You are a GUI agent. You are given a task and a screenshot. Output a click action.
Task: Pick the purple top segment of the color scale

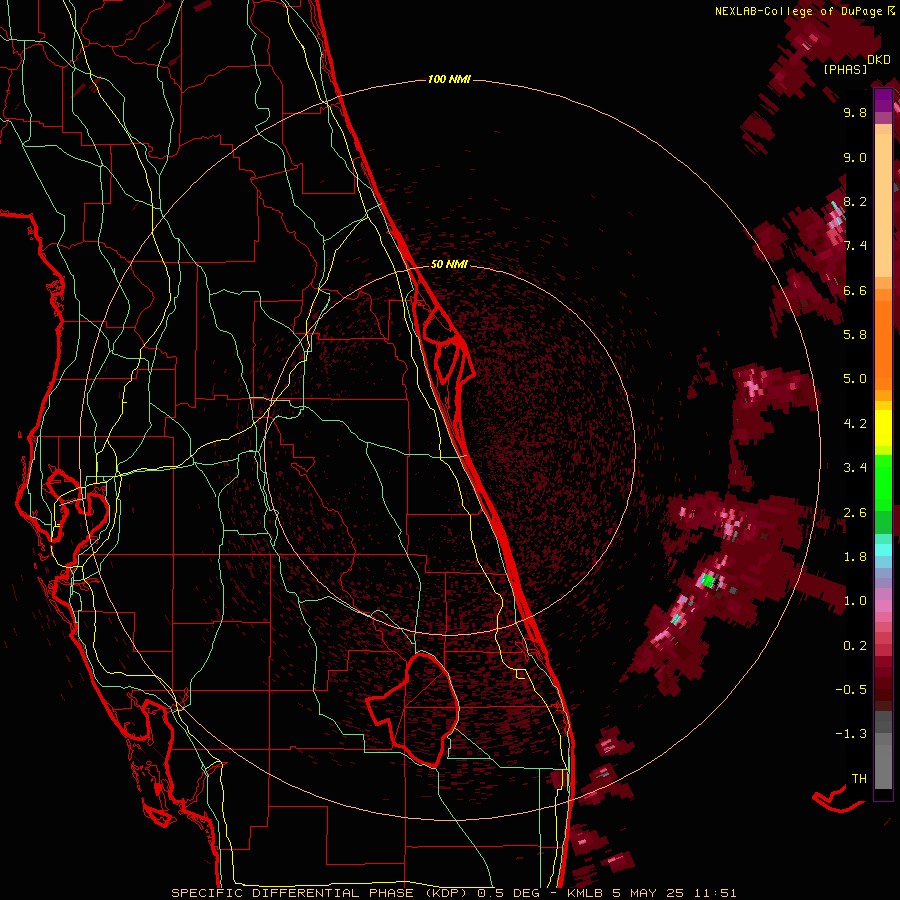[x=883, y=100]
